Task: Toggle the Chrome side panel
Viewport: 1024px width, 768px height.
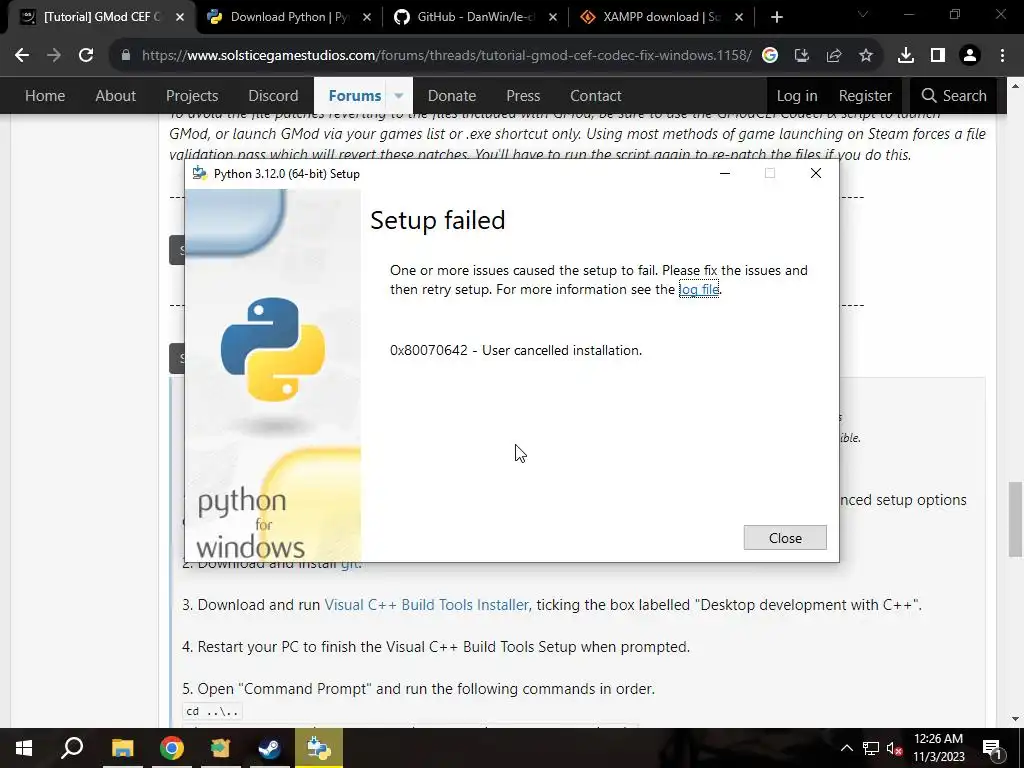Action: (938, 56)
